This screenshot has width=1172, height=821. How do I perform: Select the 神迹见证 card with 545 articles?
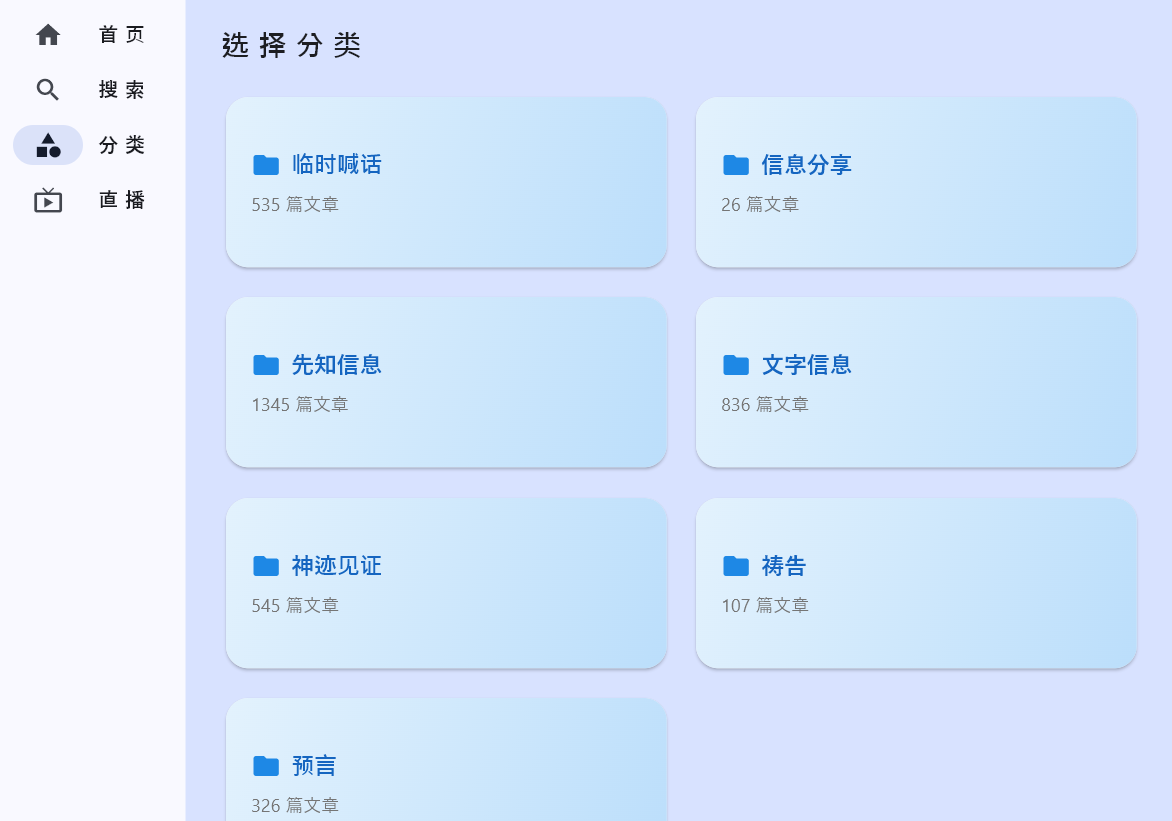446,583
